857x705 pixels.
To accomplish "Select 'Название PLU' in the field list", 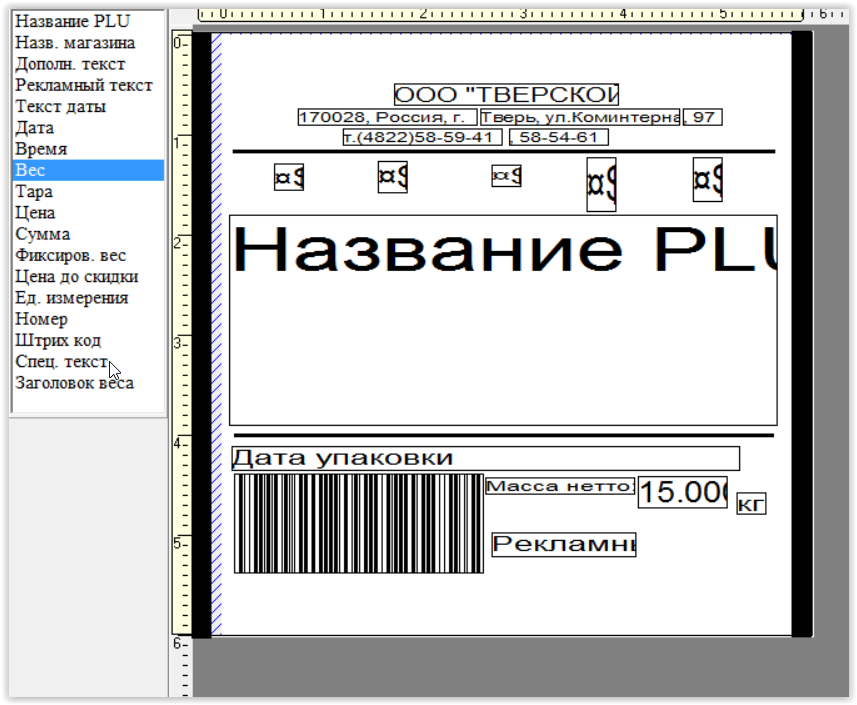I will pyautogui.click(x=72, y=21).
